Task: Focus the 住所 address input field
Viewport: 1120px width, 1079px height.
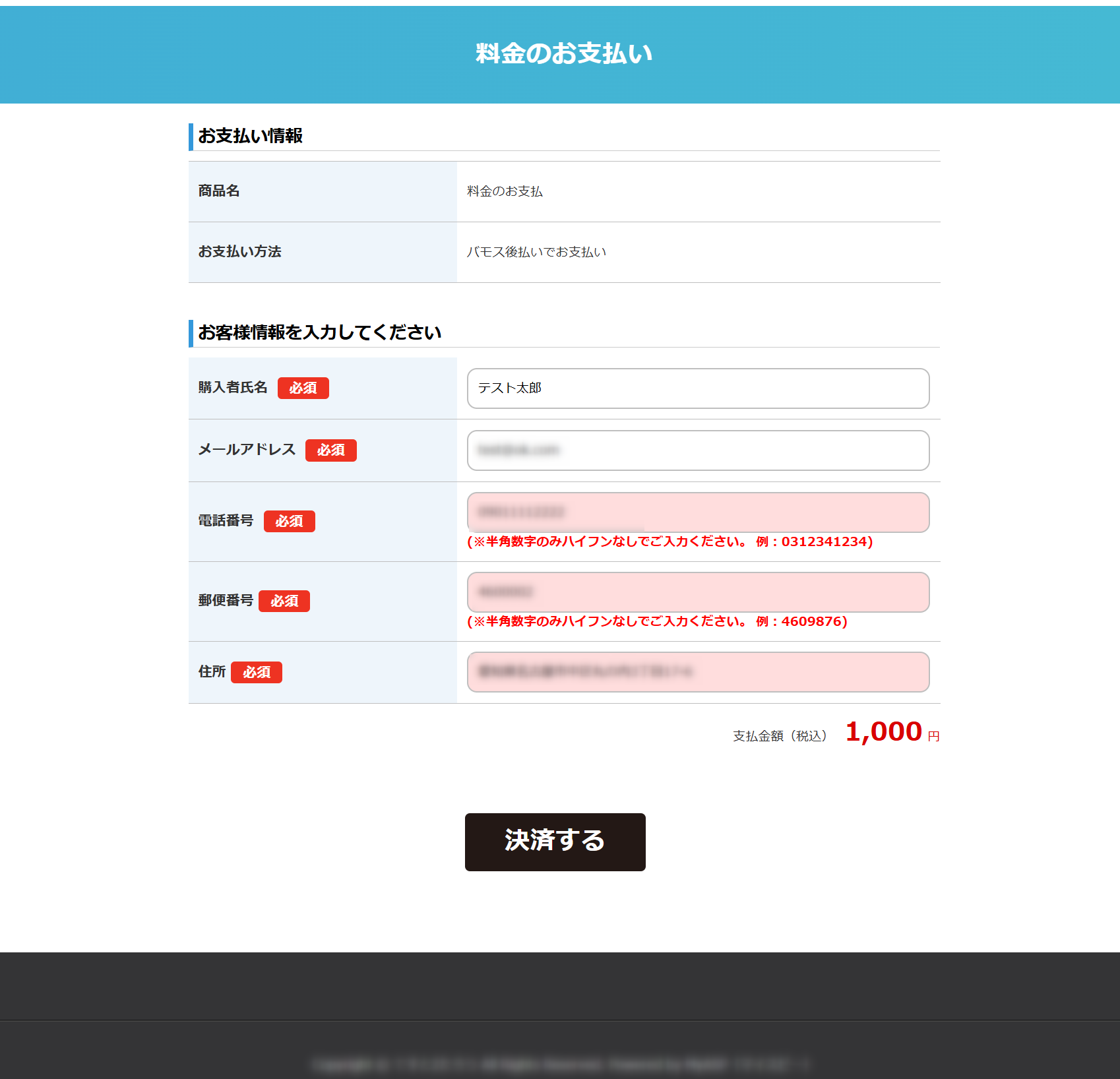Action: tap(698, 672)
